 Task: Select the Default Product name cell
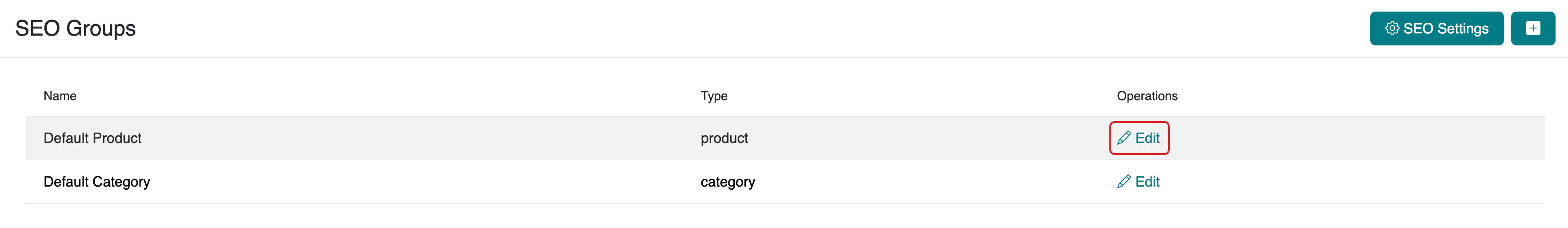point(92,138)
